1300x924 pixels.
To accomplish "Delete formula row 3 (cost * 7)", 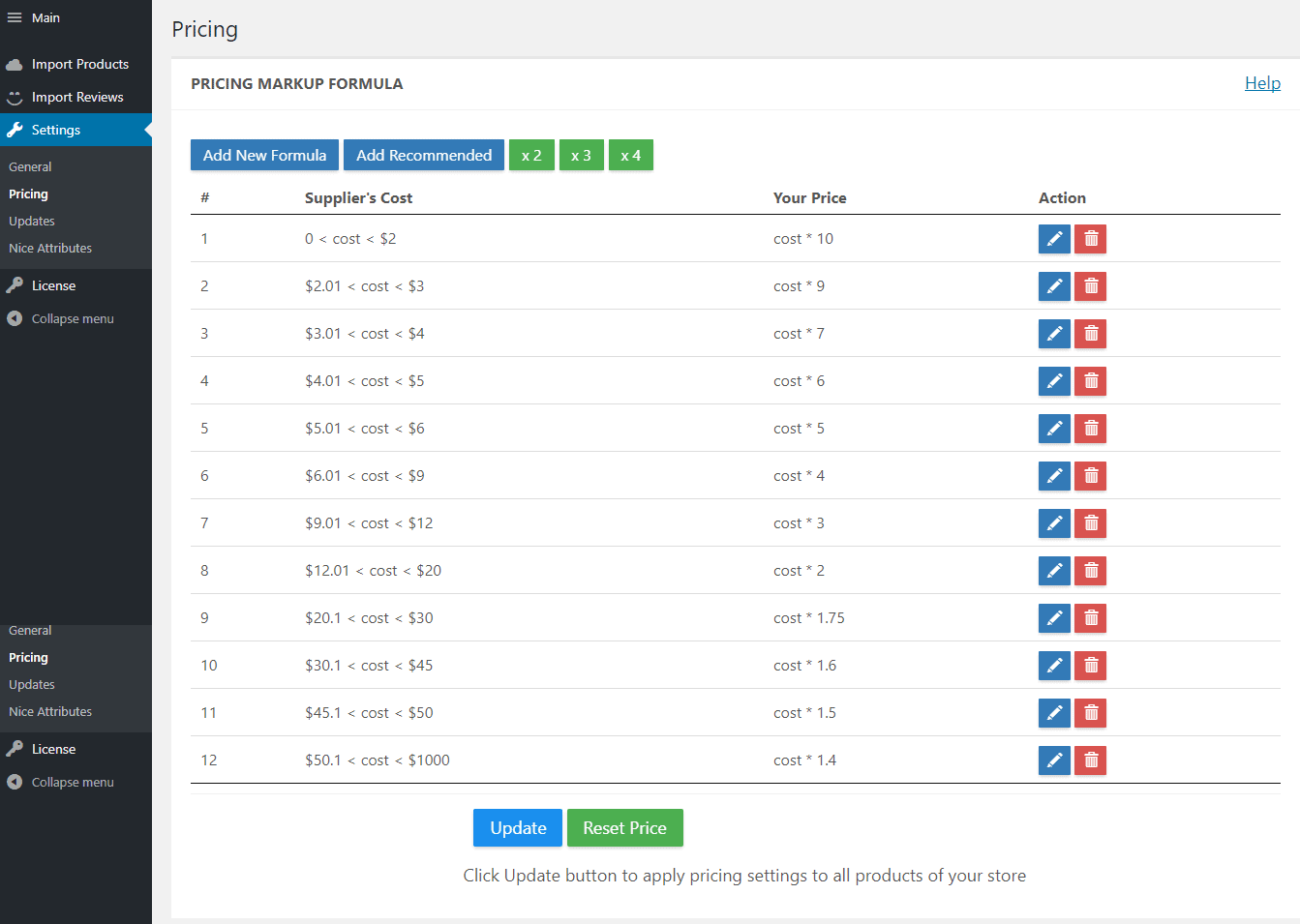I will pos(1091,334).
